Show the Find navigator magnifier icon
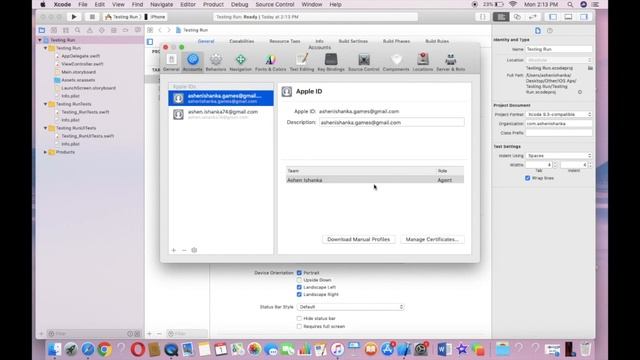640x360 pixels. tap(78, 30)
